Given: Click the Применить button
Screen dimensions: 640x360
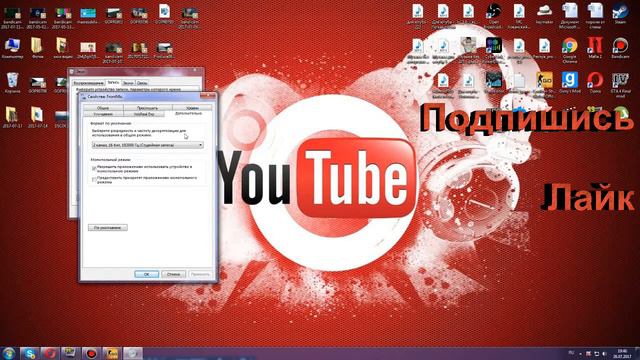Looking at the screenshot, I should (200, 274).
